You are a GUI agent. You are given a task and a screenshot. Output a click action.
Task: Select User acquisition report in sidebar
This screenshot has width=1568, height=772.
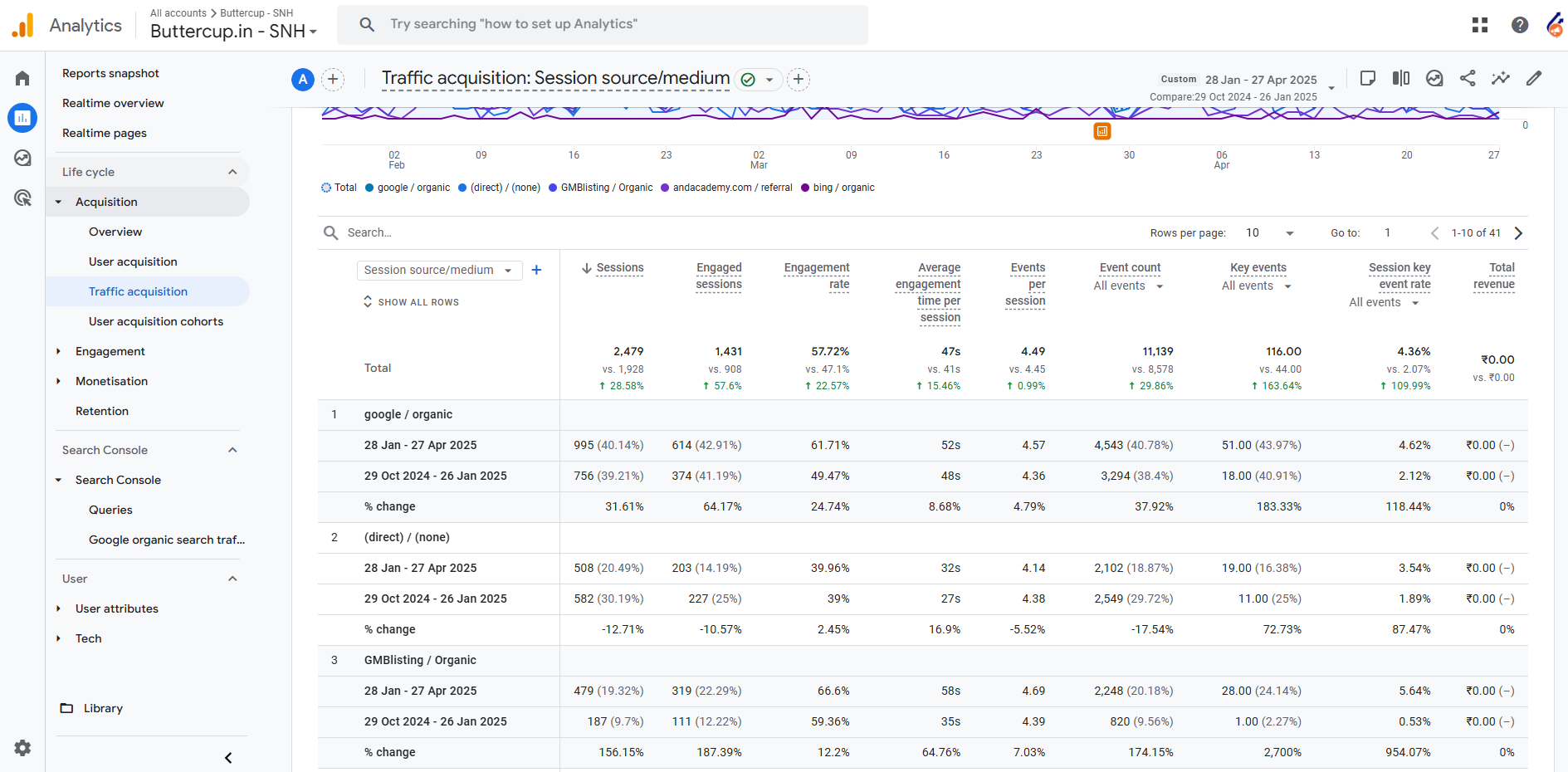(x=133, y=261)
